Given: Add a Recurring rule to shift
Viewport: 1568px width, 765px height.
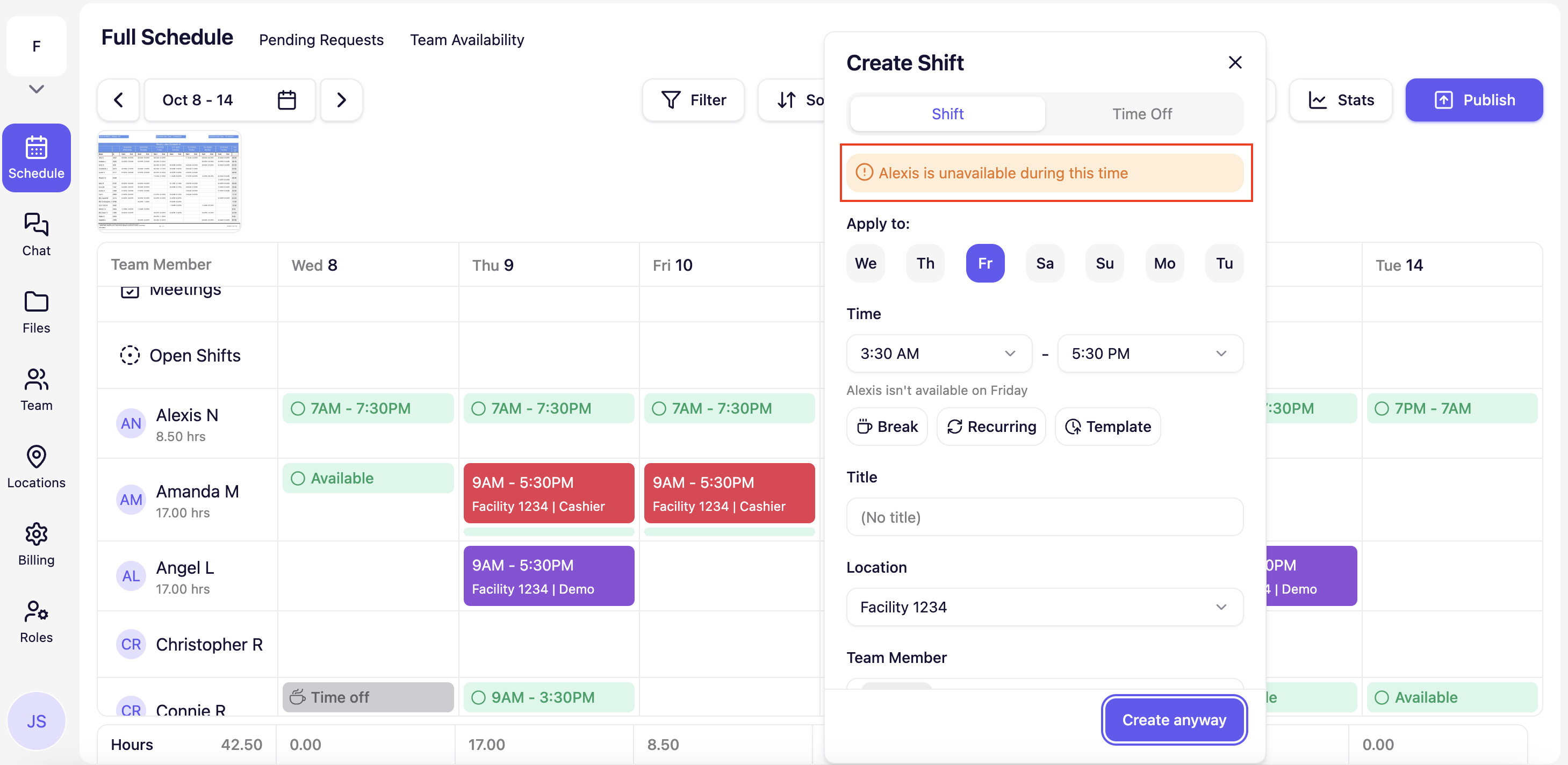Looking at the screenshot, I should (x=991, y=427).
